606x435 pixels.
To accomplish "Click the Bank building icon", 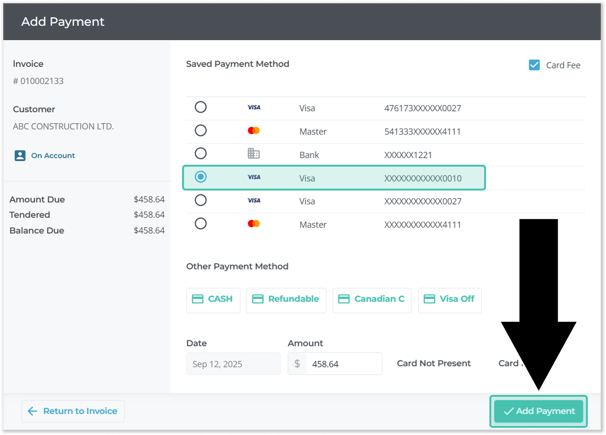I will pos(253,154).
